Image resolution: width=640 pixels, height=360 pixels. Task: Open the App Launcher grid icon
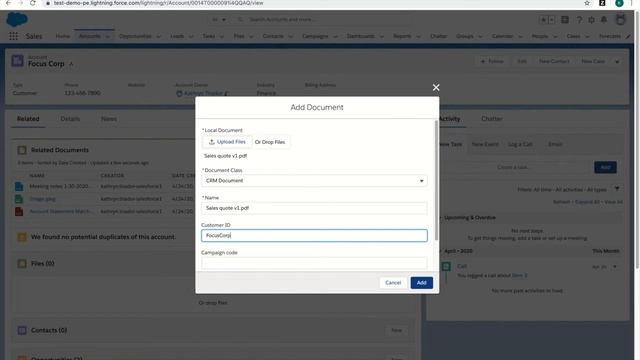[x=13, y=36]
